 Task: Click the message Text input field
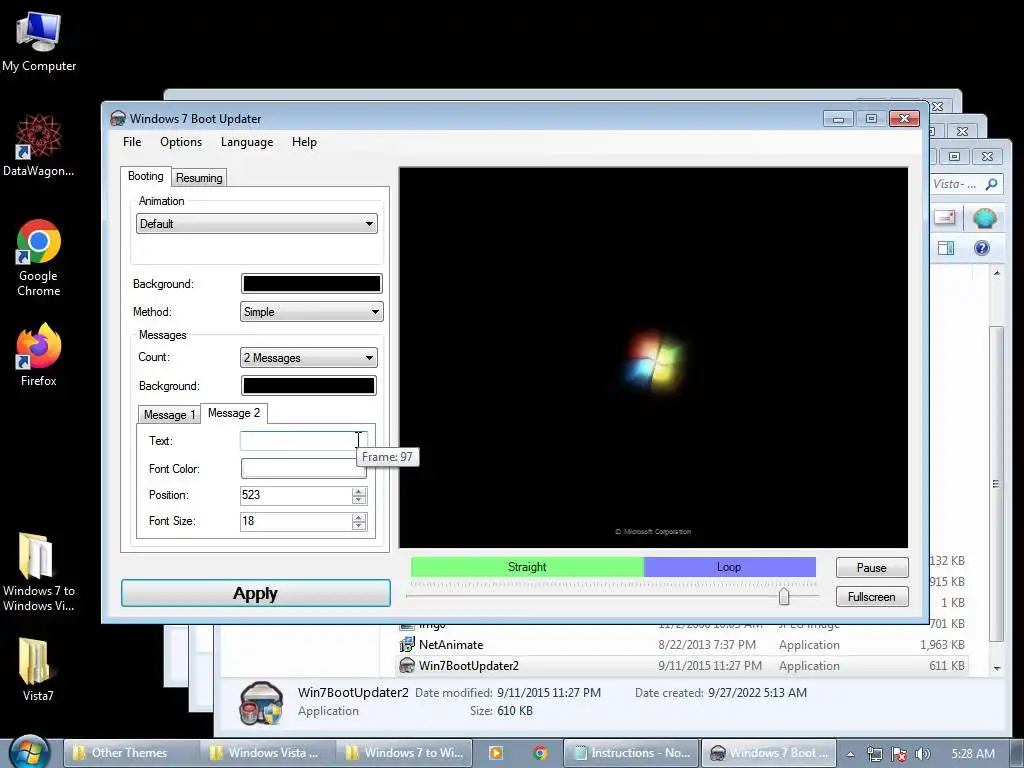(x=304, y=441)
